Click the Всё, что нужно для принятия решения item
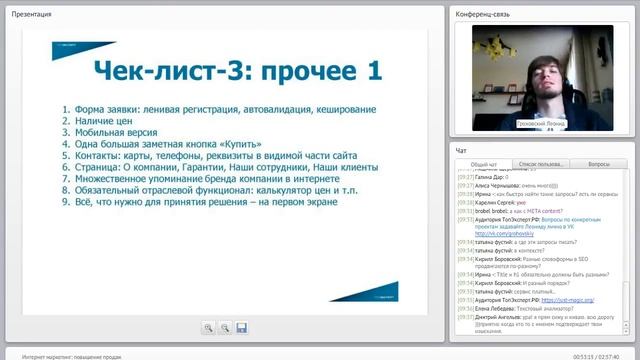This screenshot has width=640, height=360. click(x=200, y=202)
